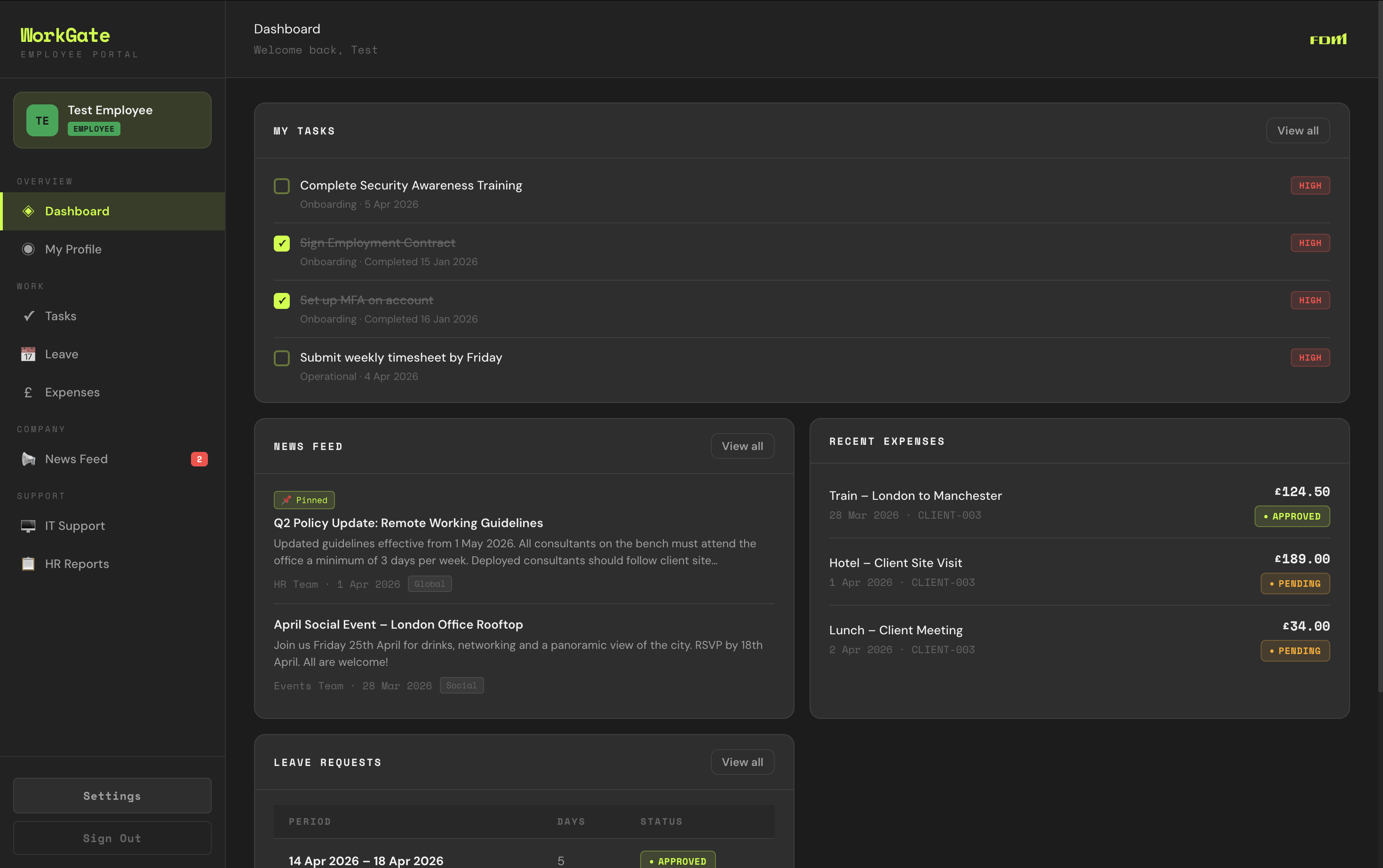Click Sign Out button
Viewport: 1383px width, 868px height.
click(x=112, y=838)
